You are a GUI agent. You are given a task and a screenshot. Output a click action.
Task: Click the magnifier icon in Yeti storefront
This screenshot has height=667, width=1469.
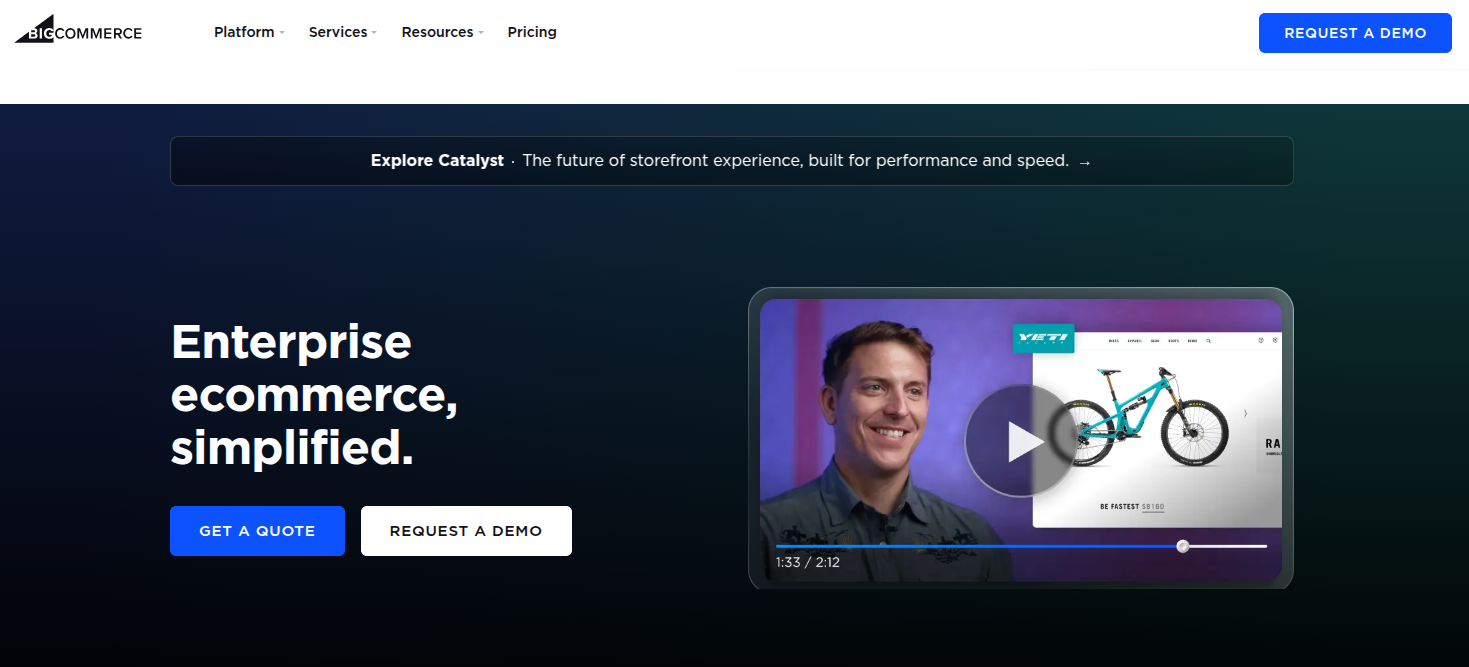[x=1208, y=341]
